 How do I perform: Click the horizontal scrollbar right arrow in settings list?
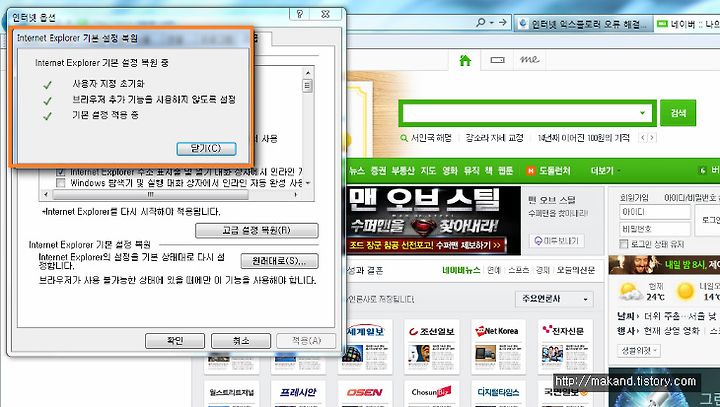[x=296, y=195]
